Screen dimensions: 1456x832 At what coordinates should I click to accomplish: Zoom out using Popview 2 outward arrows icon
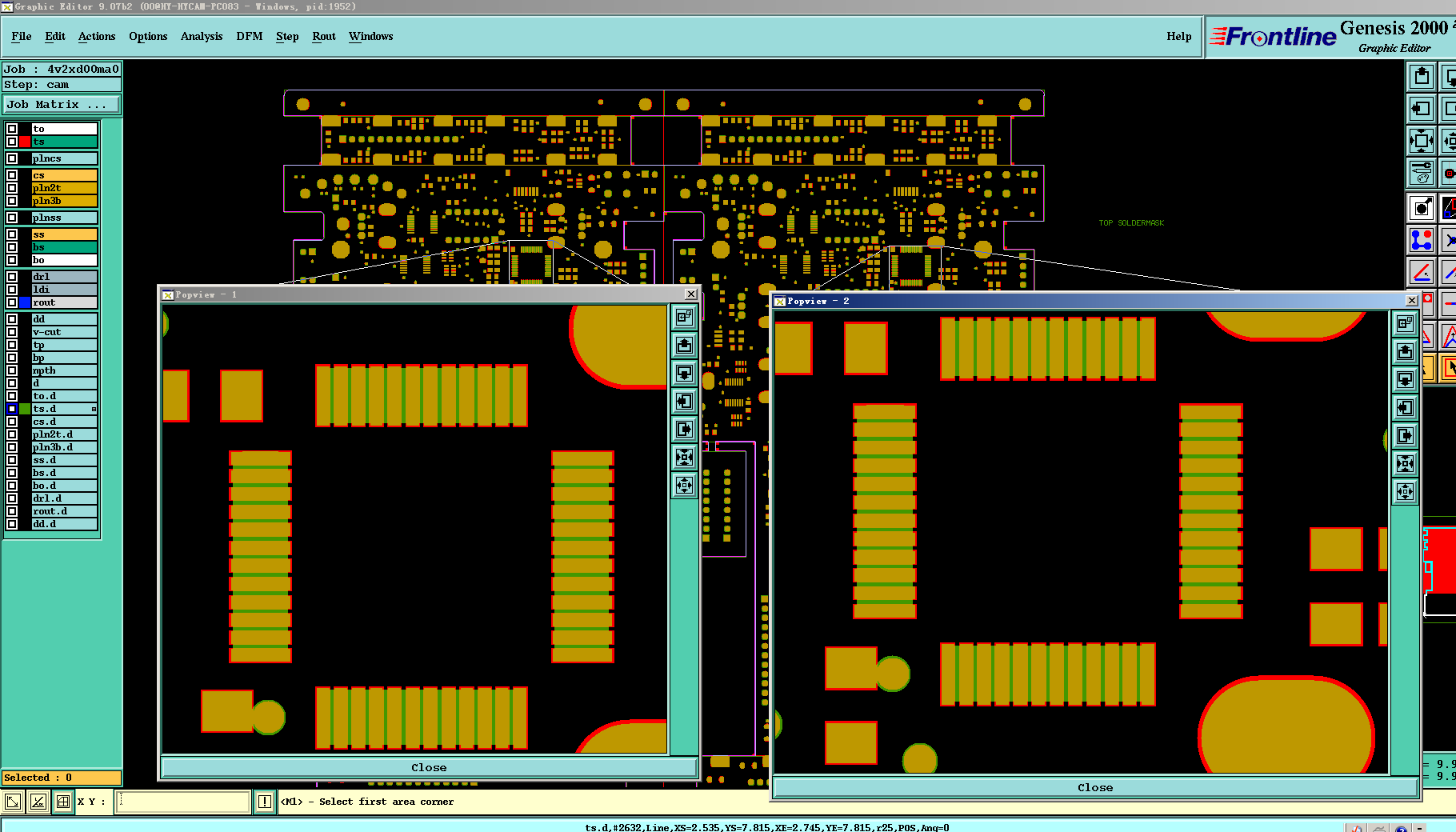[x=1406, y=491]
